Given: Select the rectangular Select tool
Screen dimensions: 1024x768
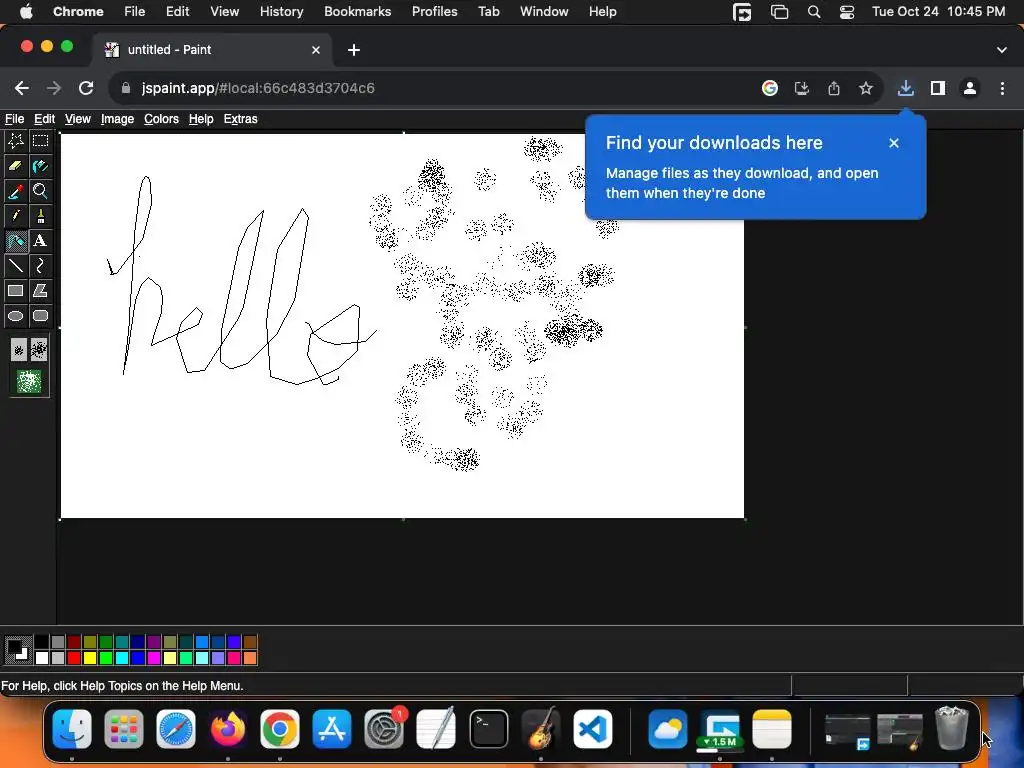Looking at the screenshot, I should pos(40,141).
